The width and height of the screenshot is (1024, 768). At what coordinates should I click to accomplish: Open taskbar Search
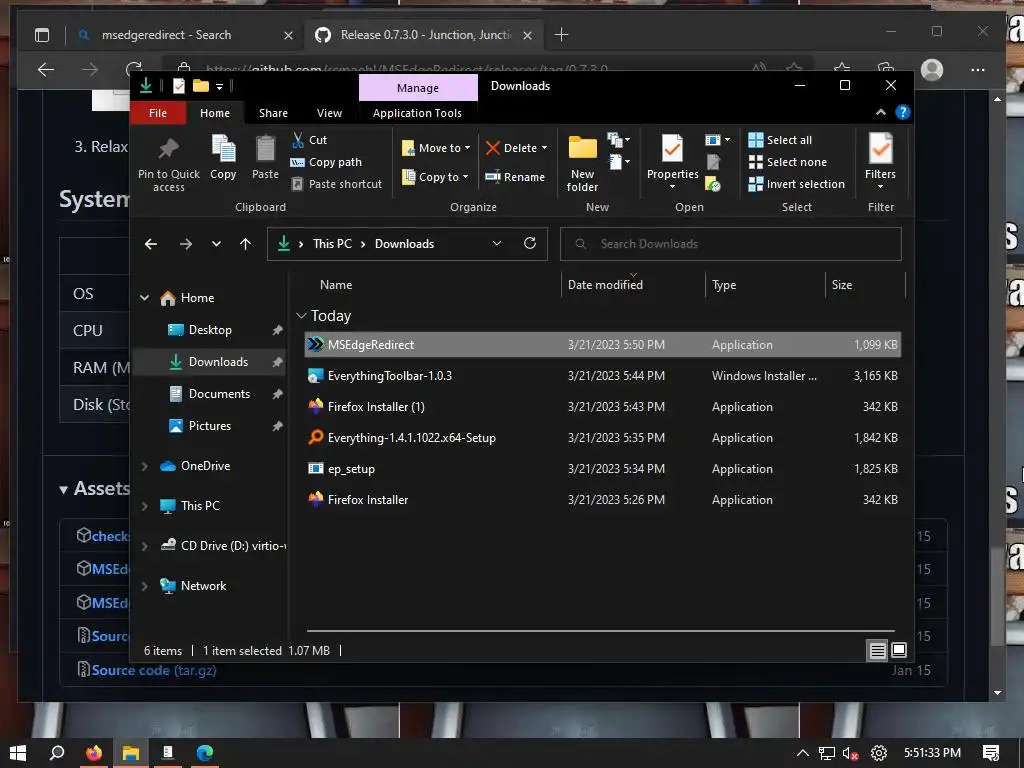click(x=57, y=753)
